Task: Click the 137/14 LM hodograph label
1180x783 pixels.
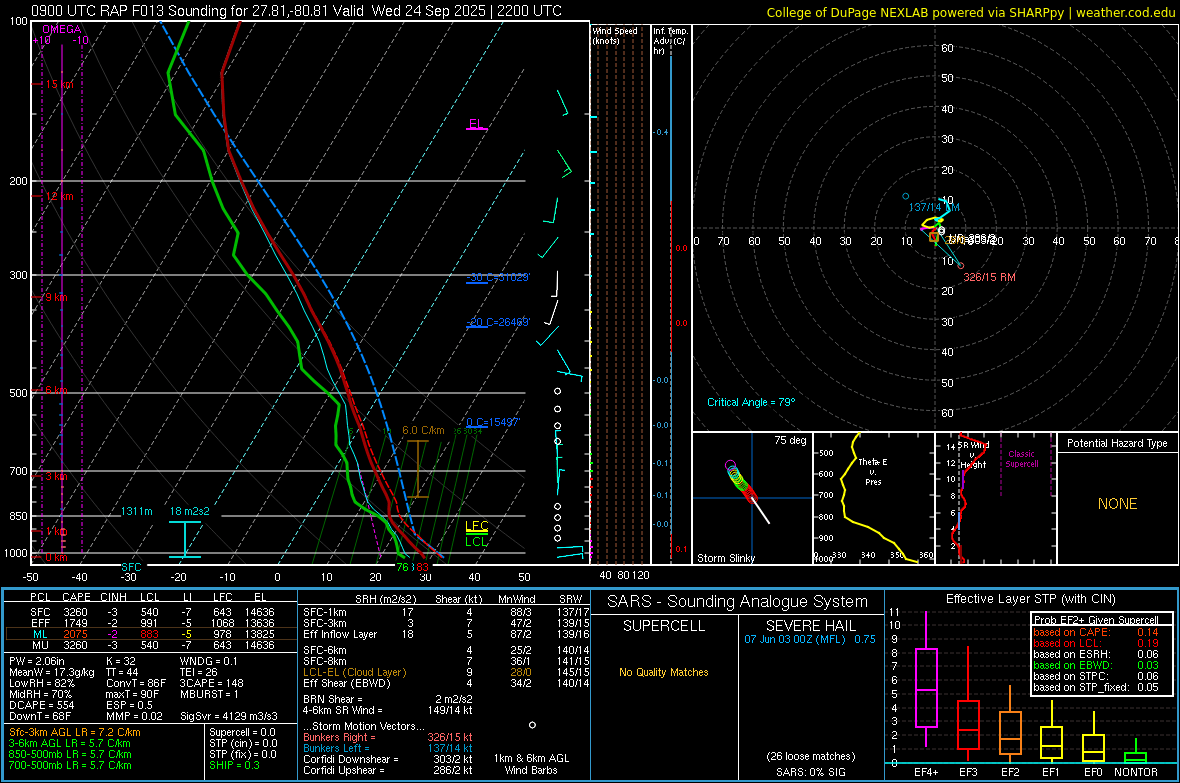Action: tap(934, 207)
